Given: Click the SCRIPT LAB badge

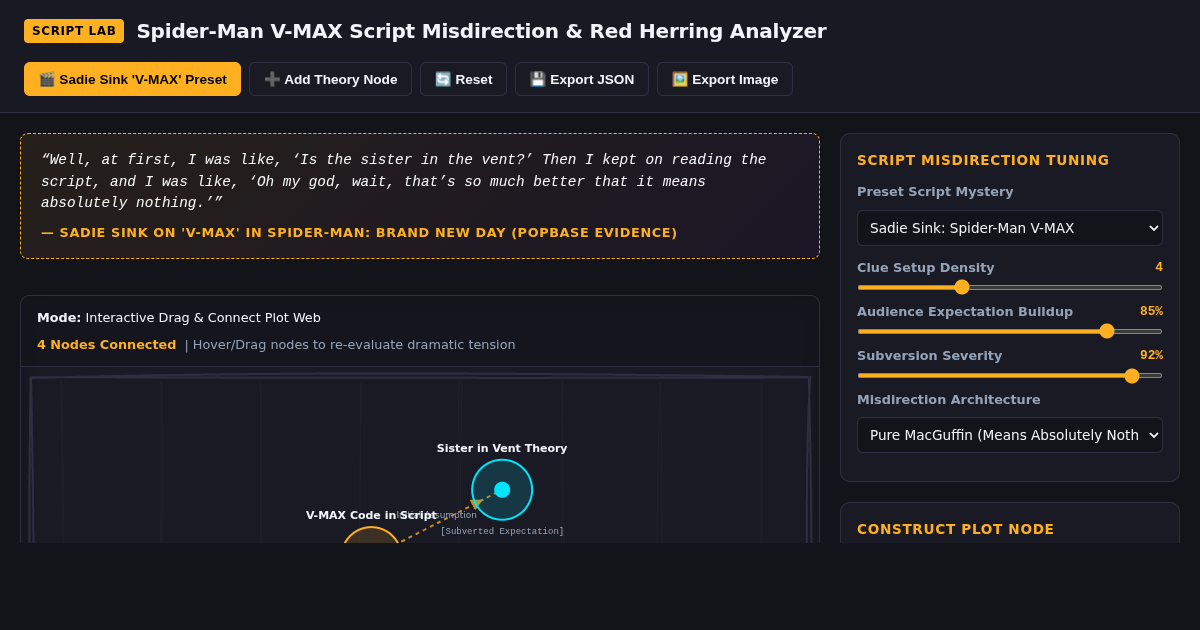Looking at the screenshot, I should click(x=74, y=31).
